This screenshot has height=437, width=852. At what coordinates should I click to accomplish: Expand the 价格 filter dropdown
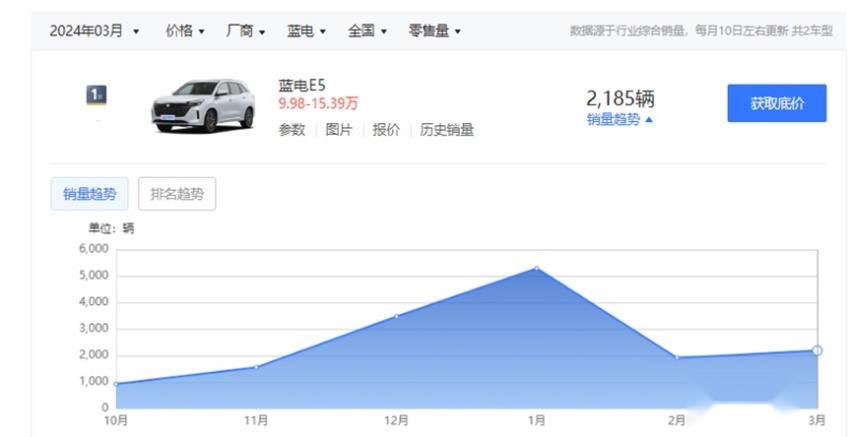185,31
